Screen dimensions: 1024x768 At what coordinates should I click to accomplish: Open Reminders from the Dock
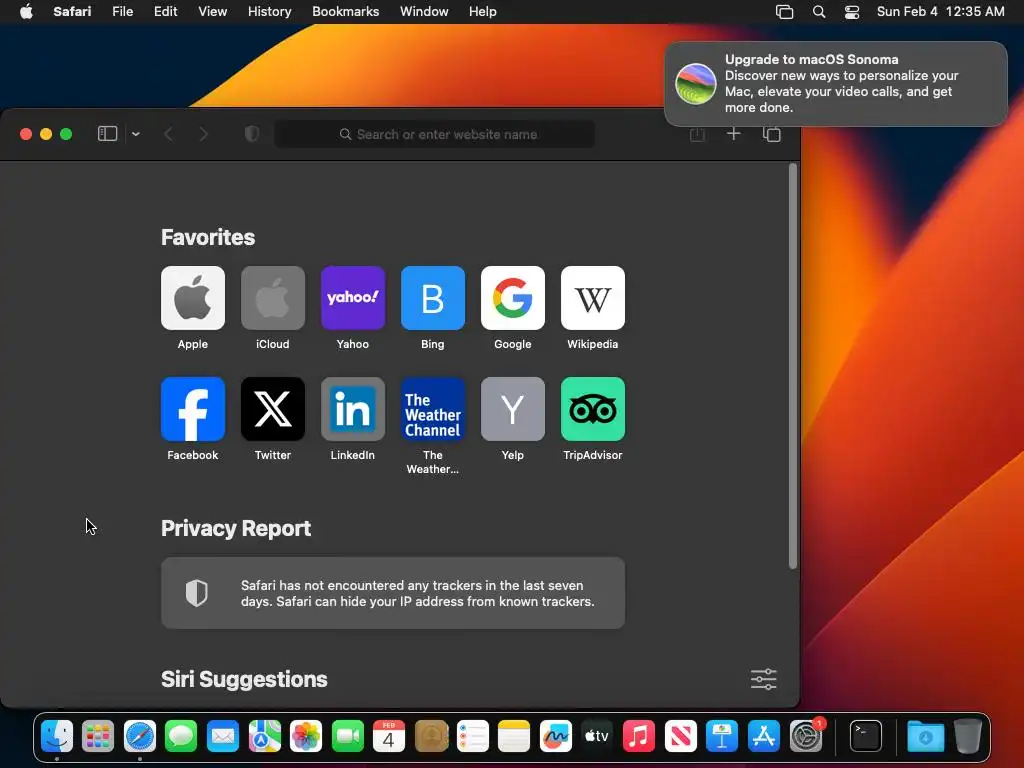(472, 737)
